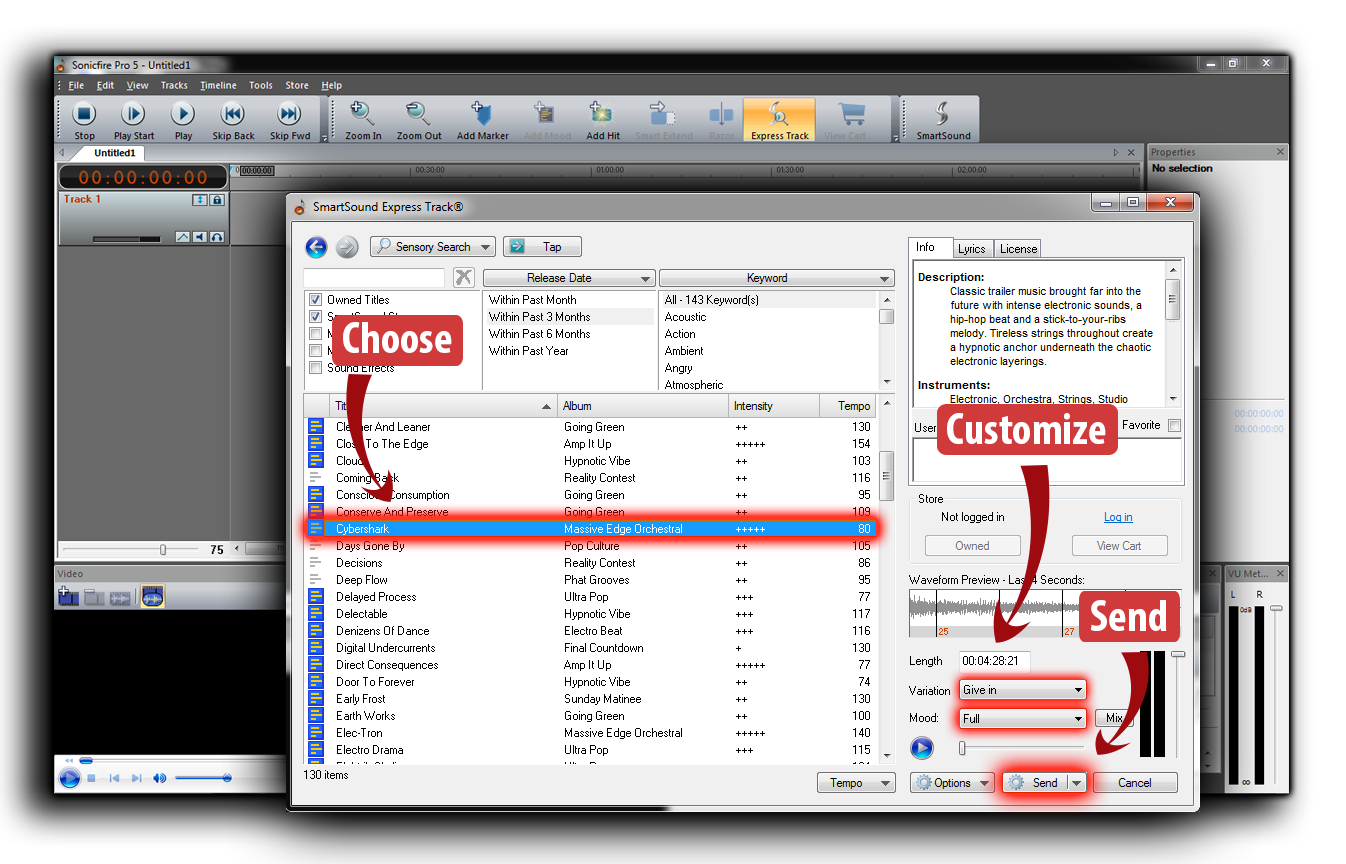1346x864 pixels.
Task: Click the track icon beside Digital Undercurrents
Action: pyautogui.click(x=316, y=648)
